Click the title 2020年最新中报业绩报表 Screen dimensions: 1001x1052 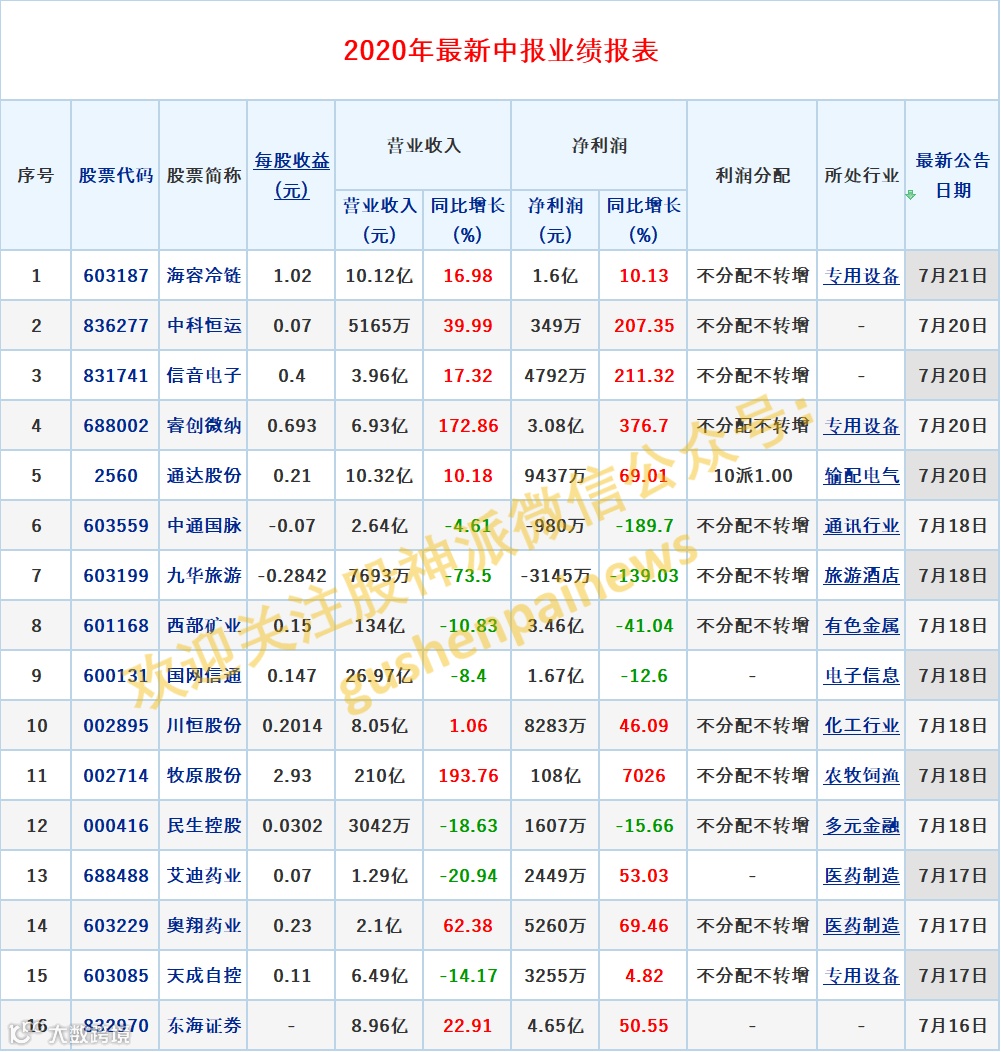coord(500,51)
